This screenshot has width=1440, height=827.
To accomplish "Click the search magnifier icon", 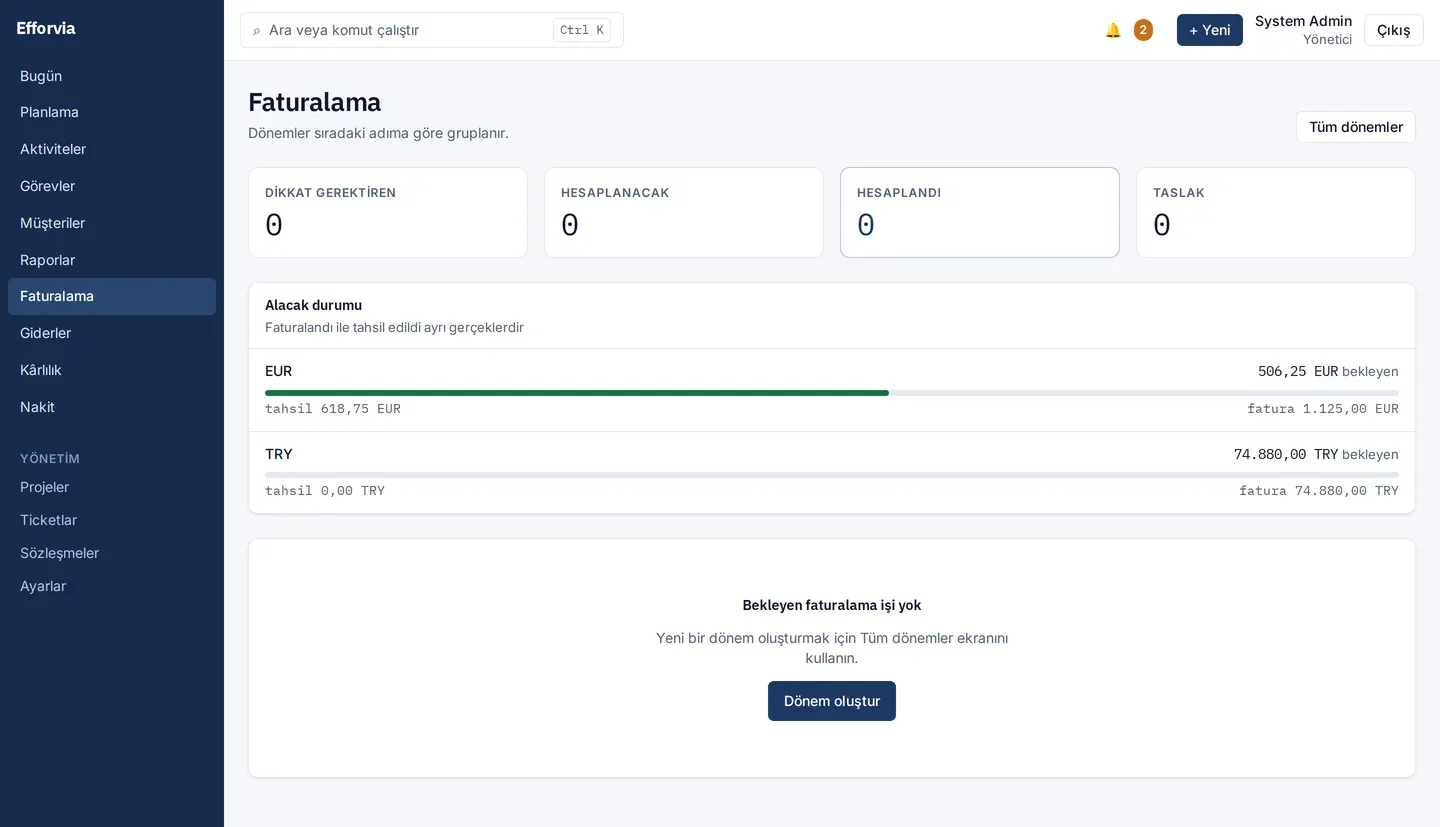I will coord(256,31).
